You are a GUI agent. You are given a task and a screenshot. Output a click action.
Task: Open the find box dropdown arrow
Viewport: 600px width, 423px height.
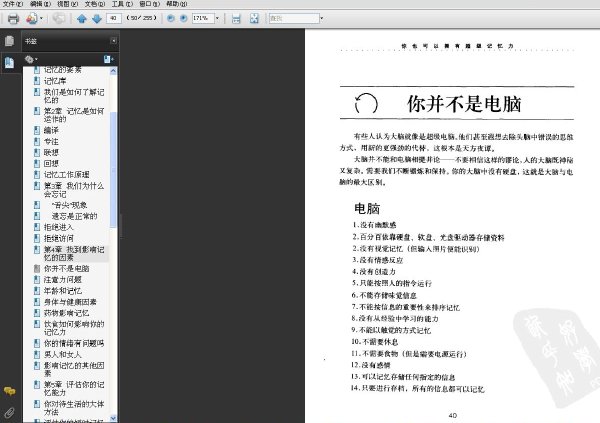click(321, 18)
